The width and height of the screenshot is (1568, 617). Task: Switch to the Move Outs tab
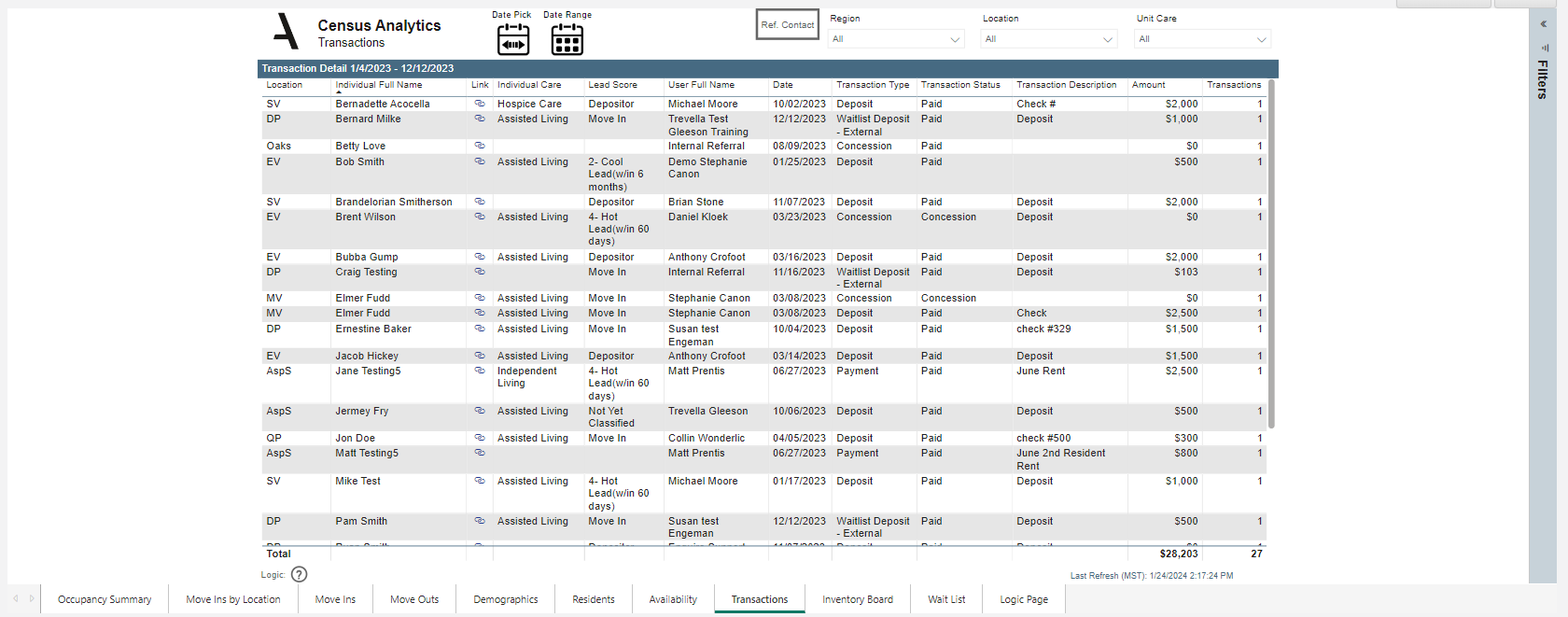(414, 599)
